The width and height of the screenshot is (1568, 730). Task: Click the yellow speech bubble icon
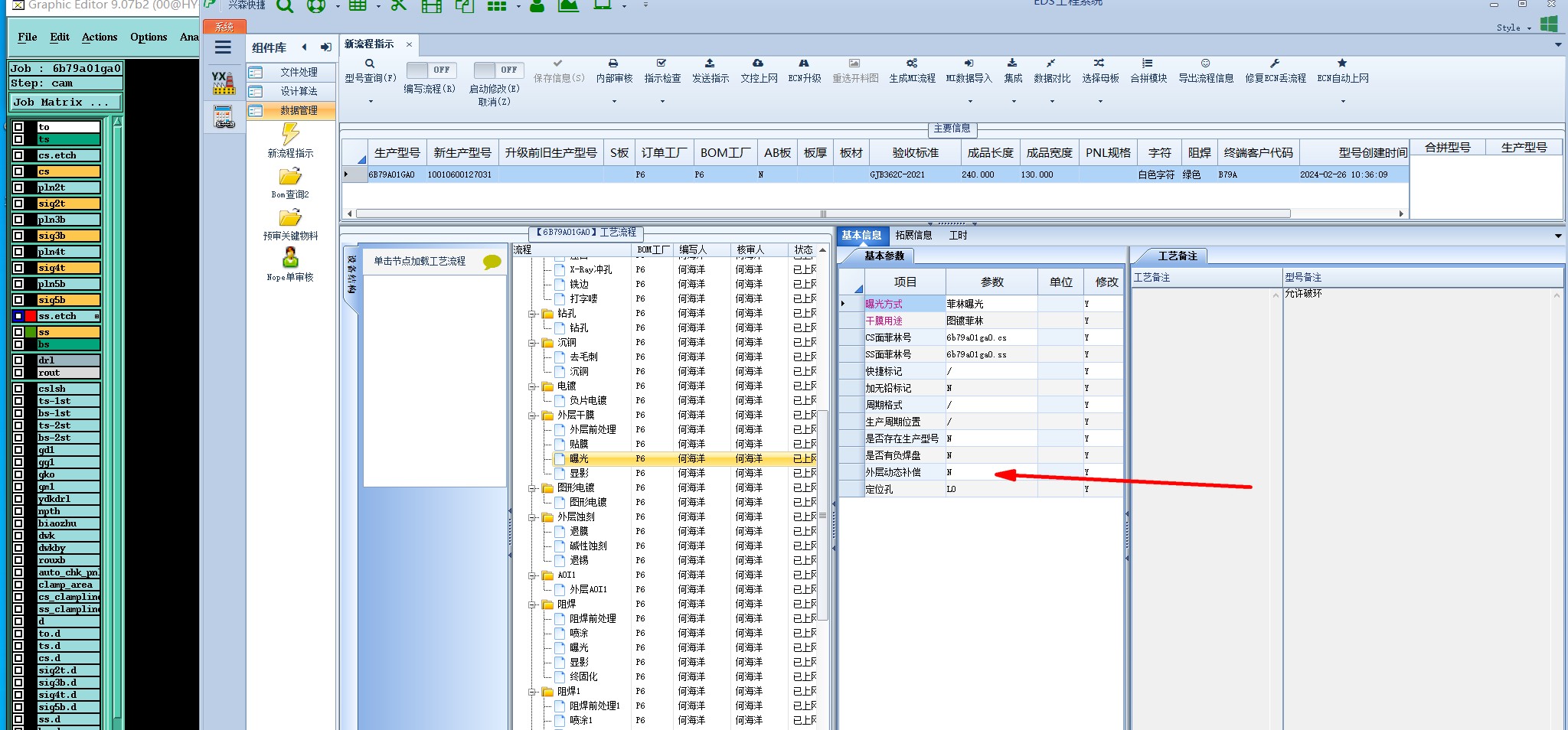tap(492, 262)
